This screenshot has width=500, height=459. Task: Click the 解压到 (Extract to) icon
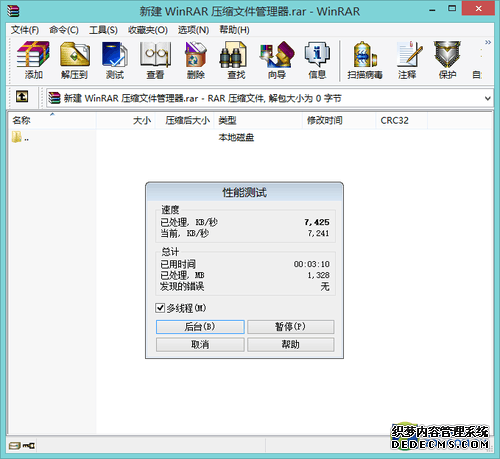(x=75, y=60)
